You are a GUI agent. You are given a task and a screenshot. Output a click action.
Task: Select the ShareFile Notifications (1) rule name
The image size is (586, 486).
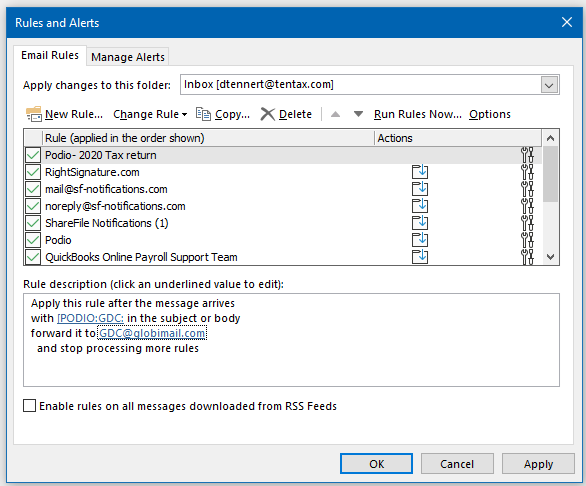pyautogui.click(x=107, y=223)
